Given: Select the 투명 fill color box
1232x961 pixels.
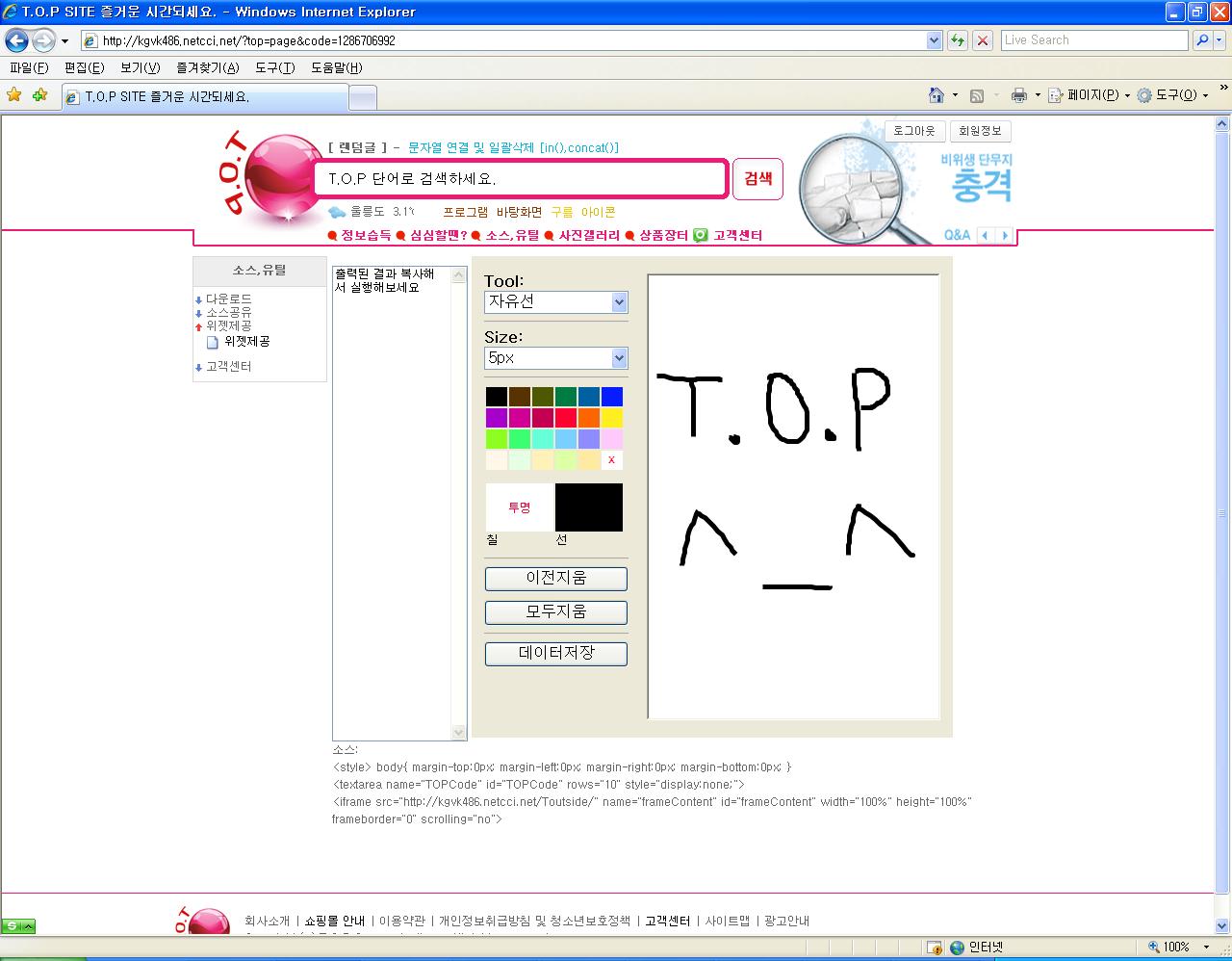Looking at the screenshot, I should [520, 507].
